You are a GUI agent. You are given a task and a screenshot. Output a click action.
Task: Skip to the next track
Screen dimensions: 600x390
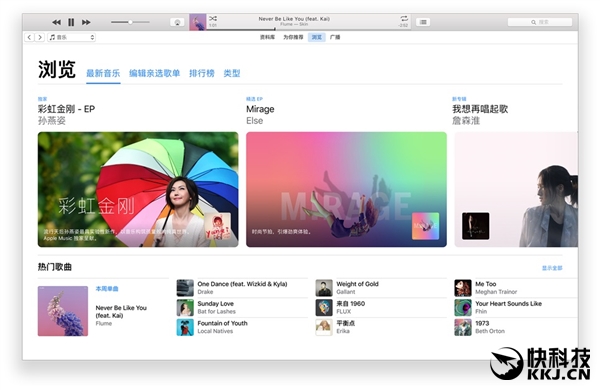[x=86, y=22]
